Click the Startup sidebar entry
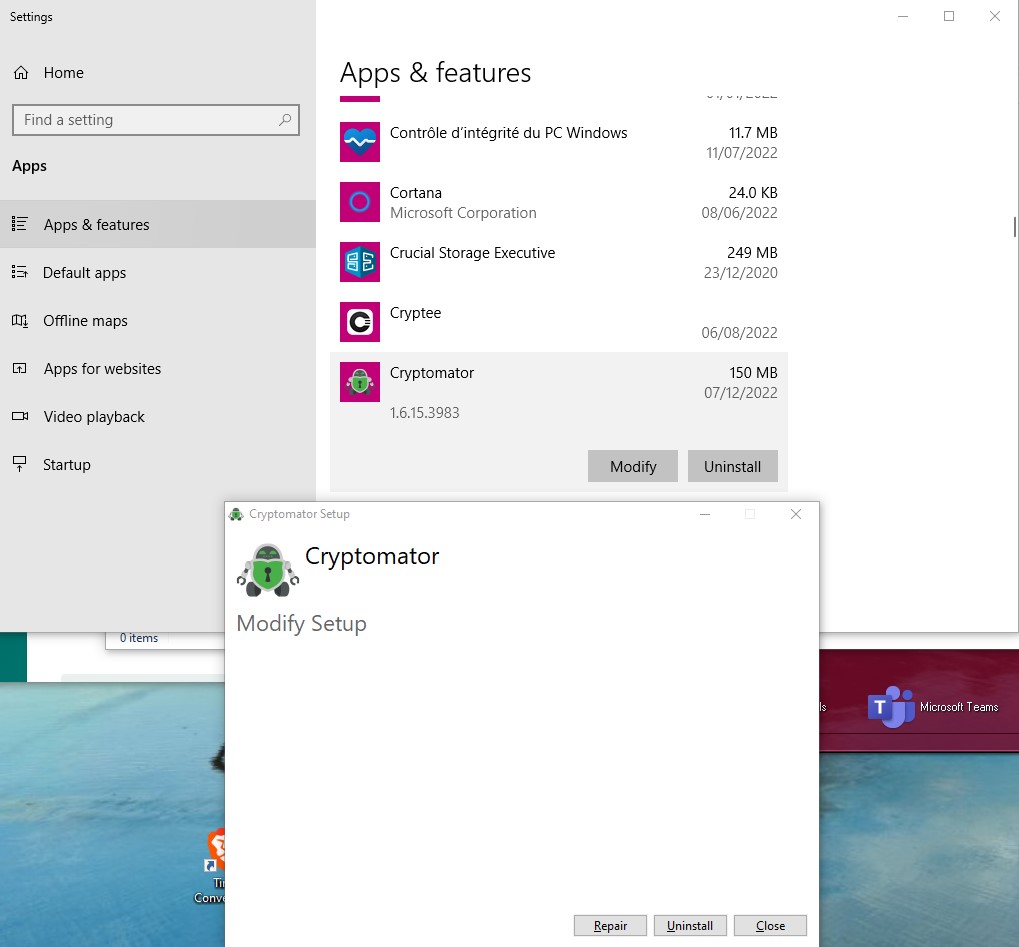The image size is (1019, 947). pyautogui.click(x=64, y=464)
